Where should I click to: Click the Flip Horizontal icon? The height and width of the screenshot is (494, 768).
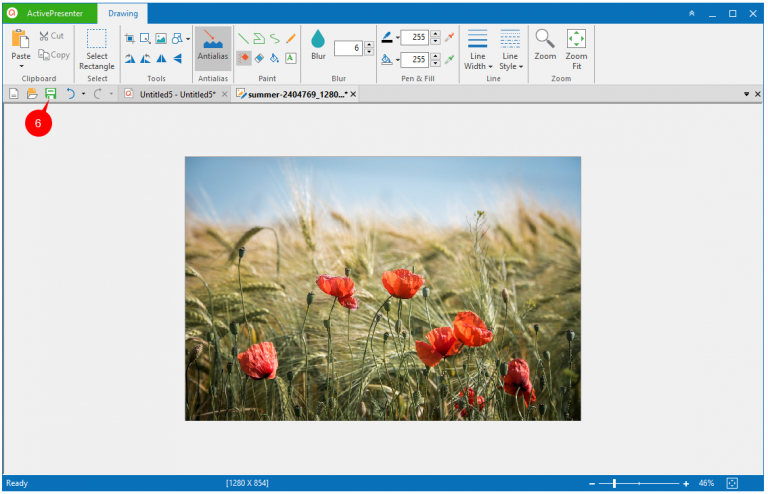pyautogui.click(x=161, y=59)
